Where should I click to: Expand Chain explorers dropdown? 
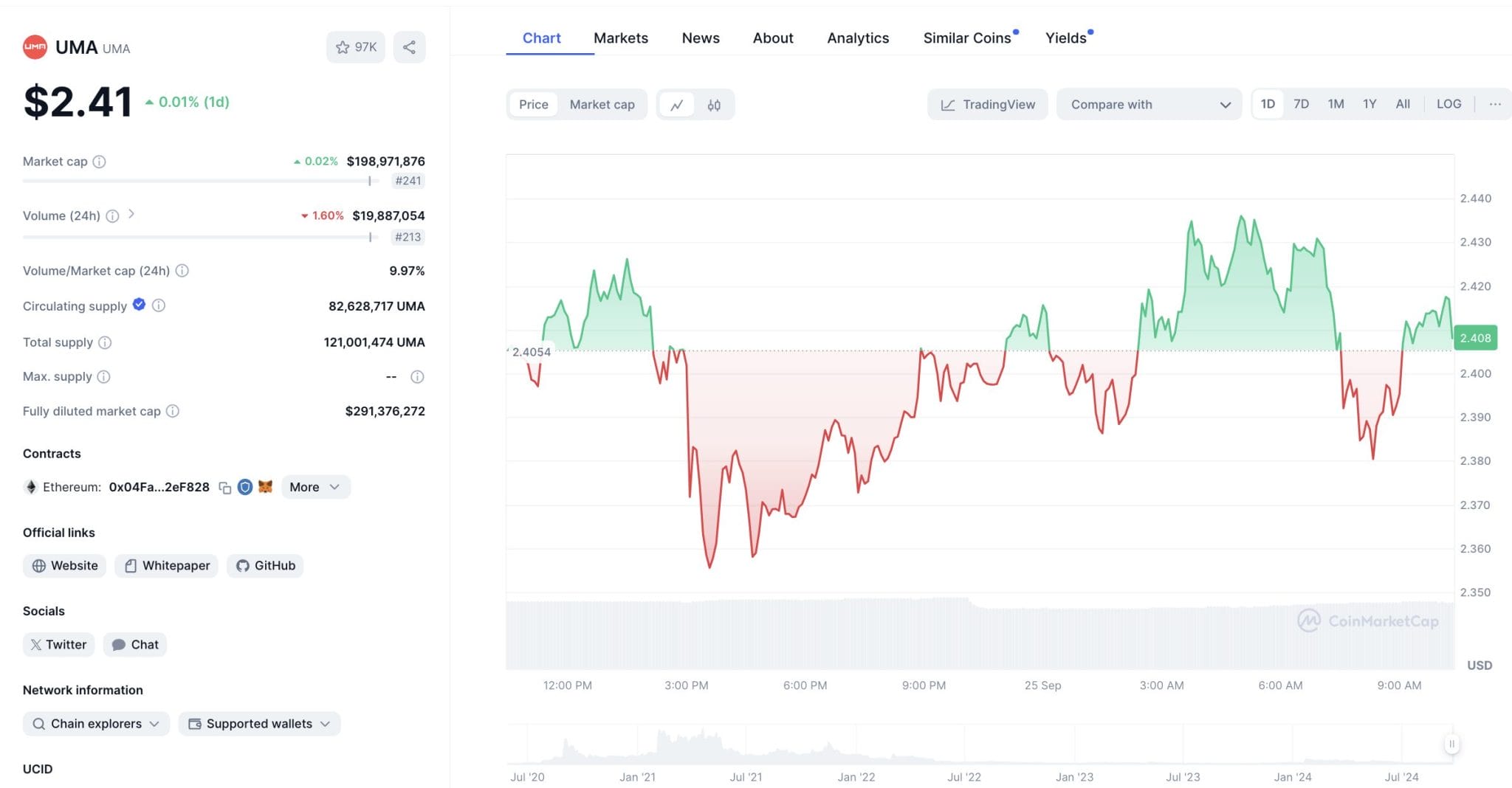click(x=96, y=724)
